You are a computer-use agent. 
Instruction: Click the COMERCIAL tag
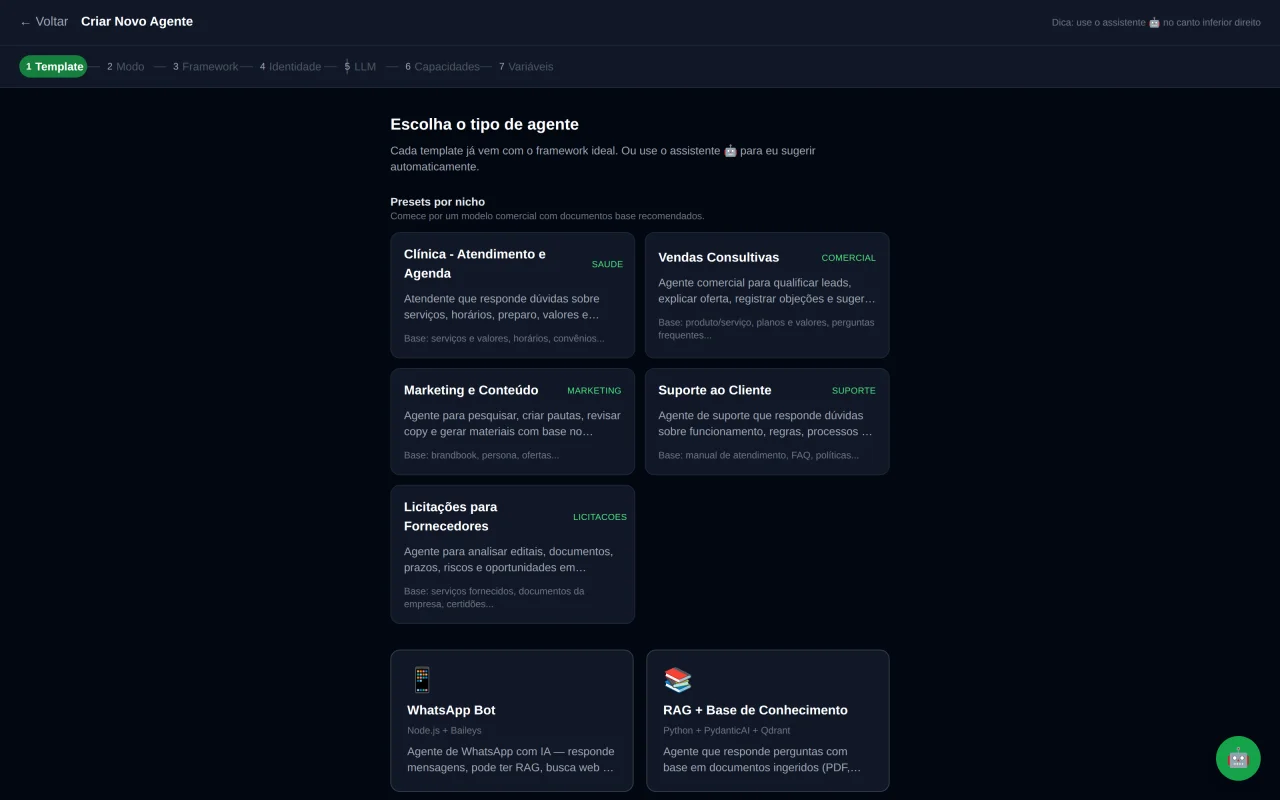(848, 258)
